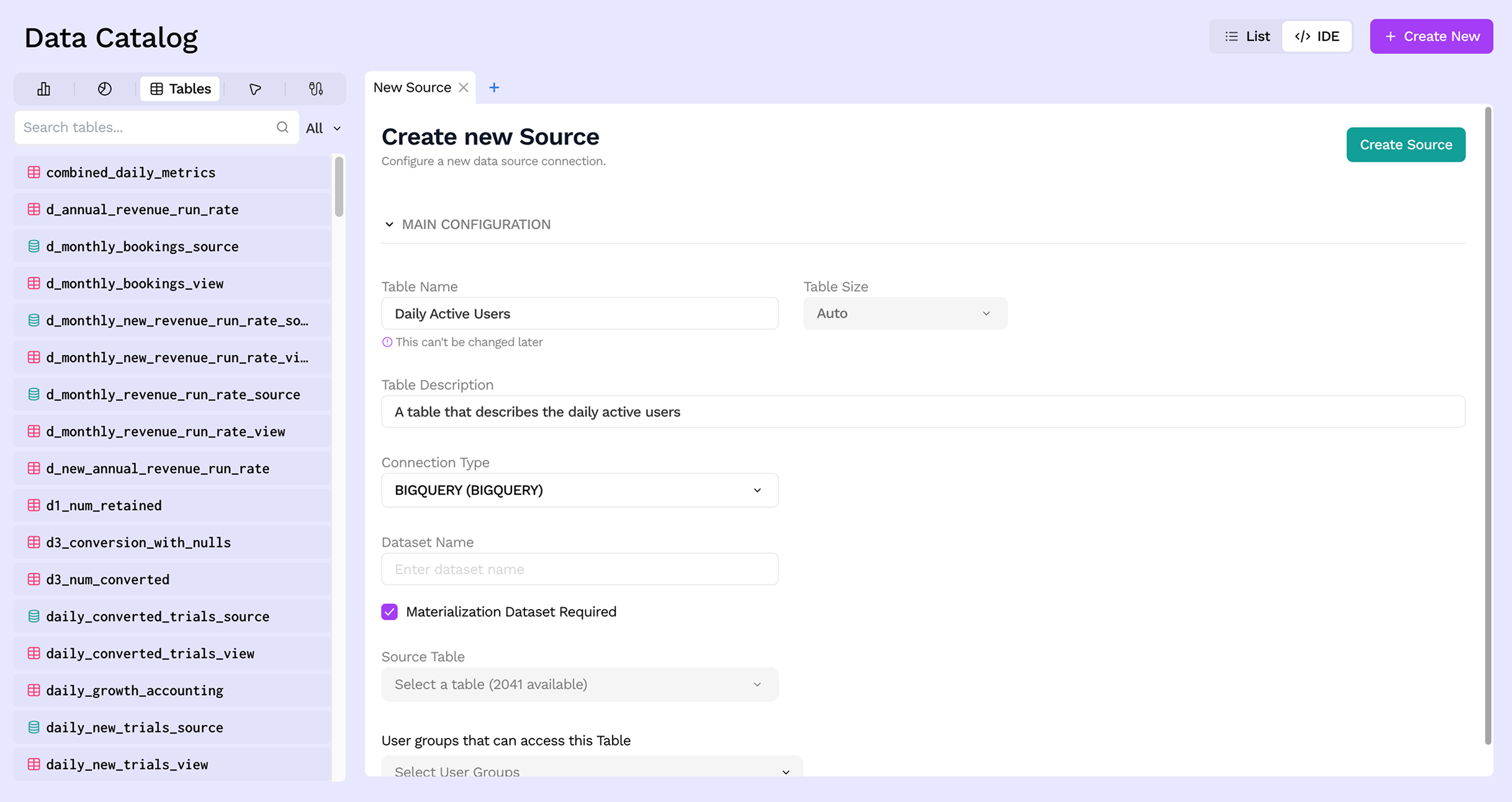1512x802 pixels.
Task: Select the flag-shaped icon tab
Action: [x=255, y=89]
